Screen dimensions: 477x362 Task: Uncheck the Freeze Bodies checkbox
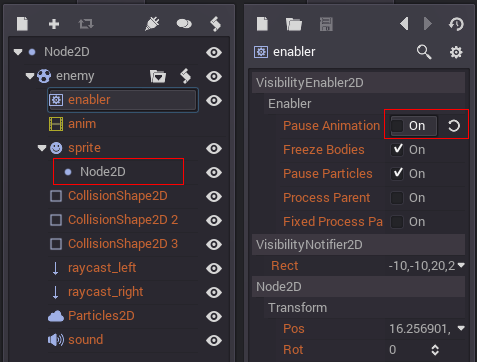(x=397, y=150)
